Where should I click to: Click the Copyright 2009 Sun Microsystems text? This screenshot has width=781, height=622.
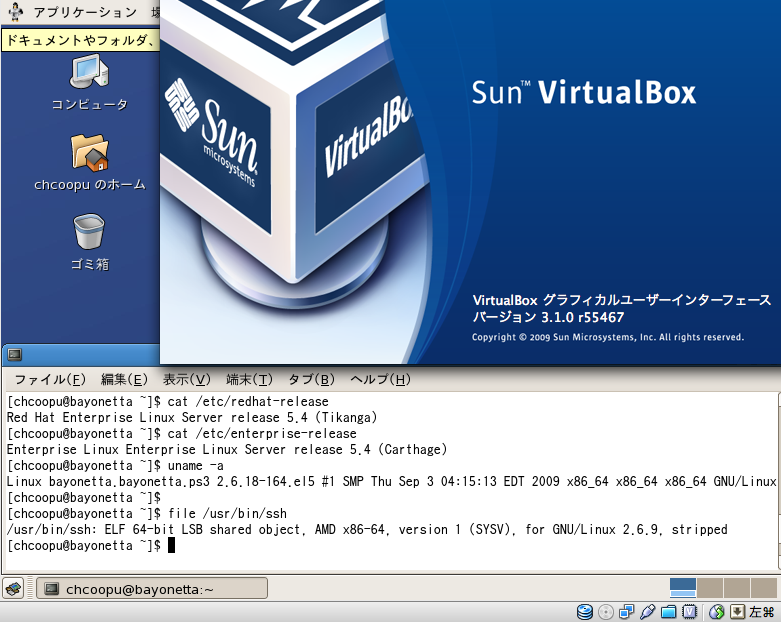(x=608, y=337)
